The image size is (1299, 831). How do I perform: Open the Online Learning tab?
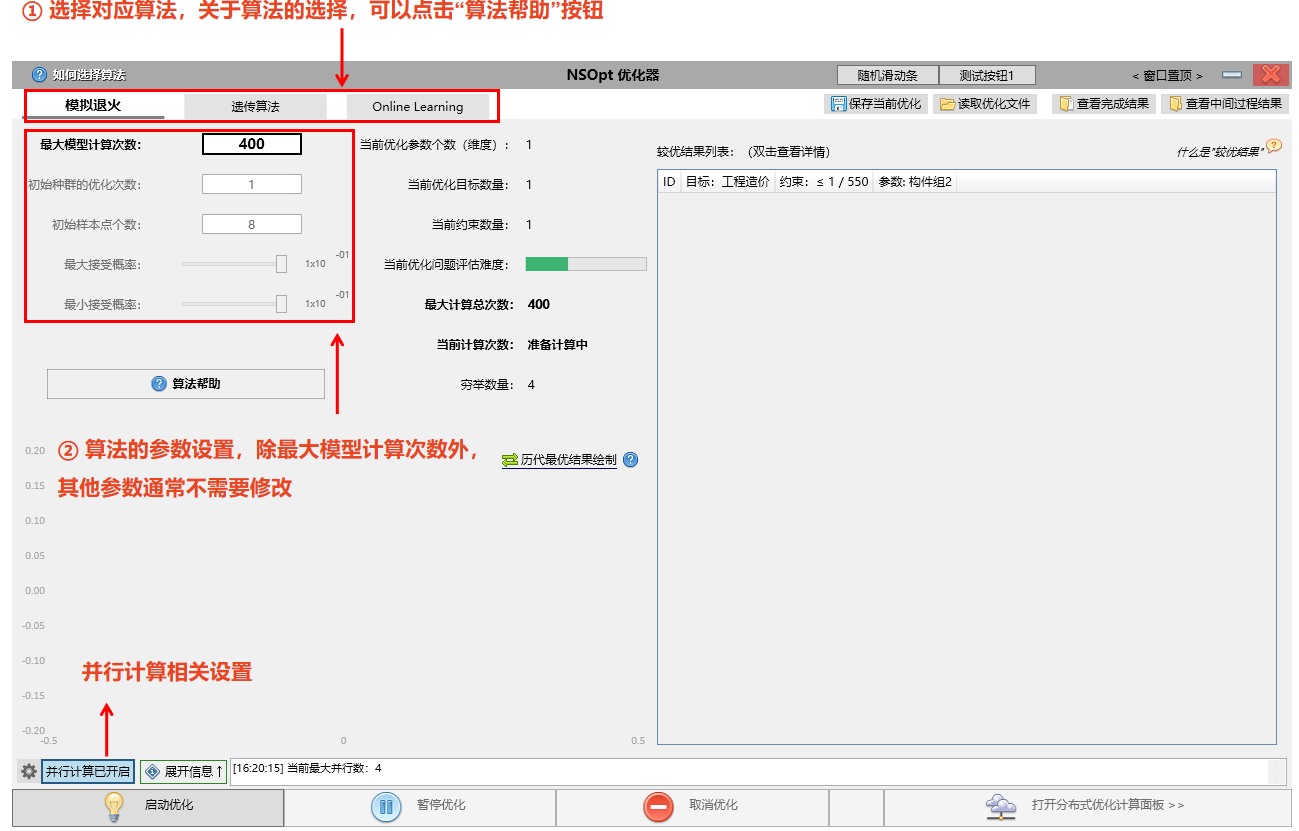(418, 106)
